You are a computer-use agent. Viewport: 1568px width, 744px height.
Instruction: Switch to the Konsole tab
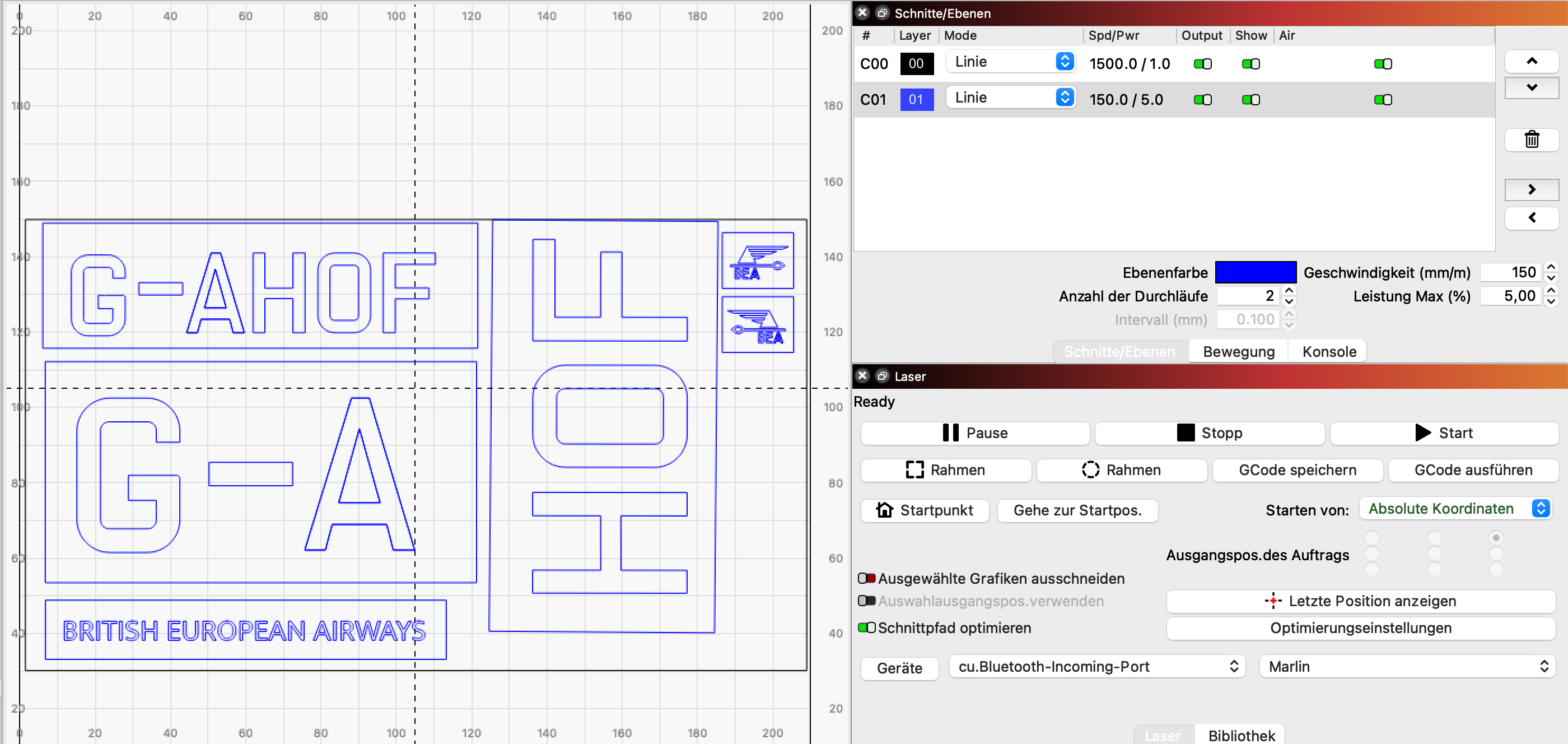point(1329,351)
